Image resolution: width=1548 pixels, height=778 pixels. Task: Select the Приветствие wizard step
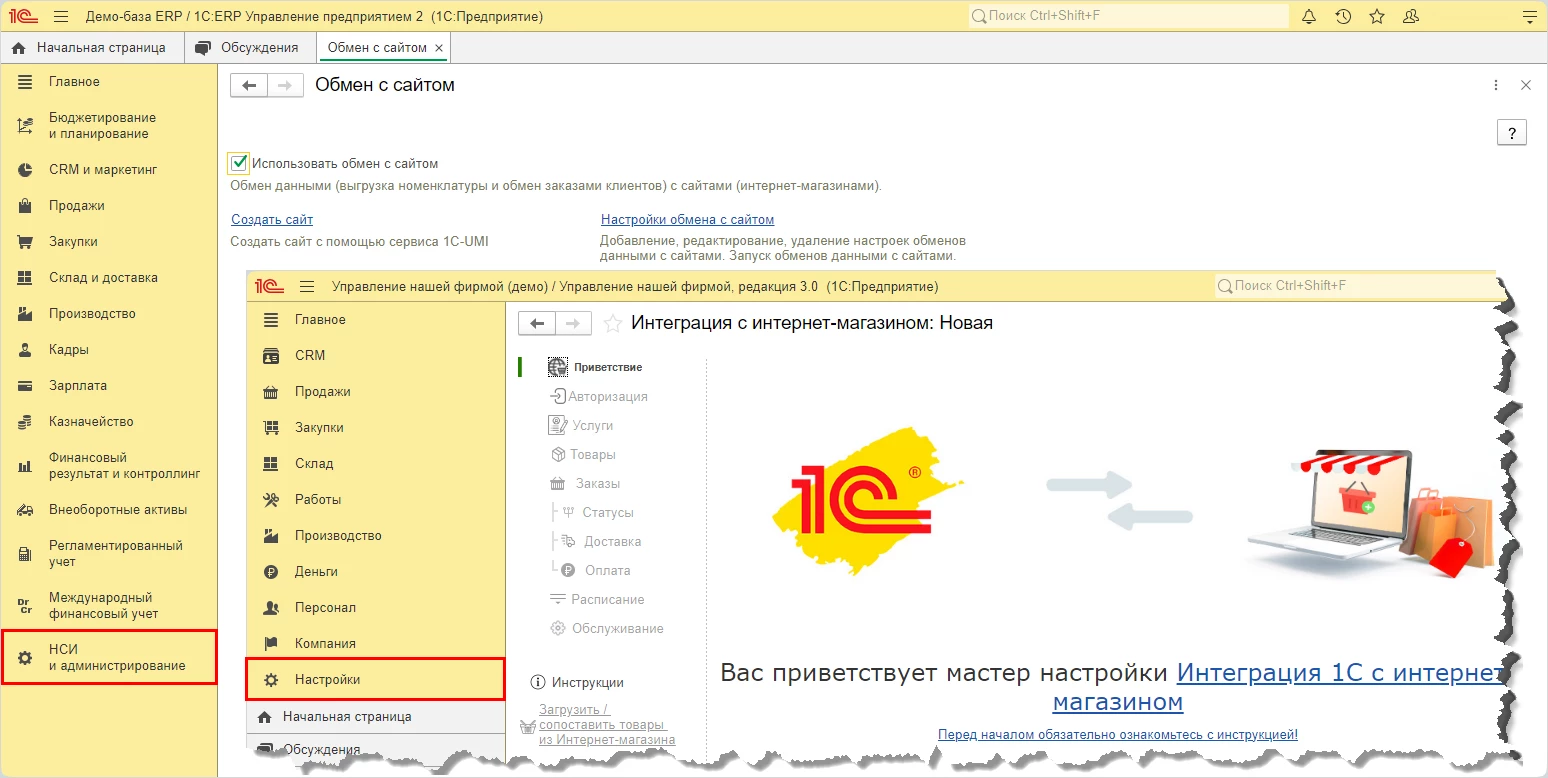coord(596,367)
